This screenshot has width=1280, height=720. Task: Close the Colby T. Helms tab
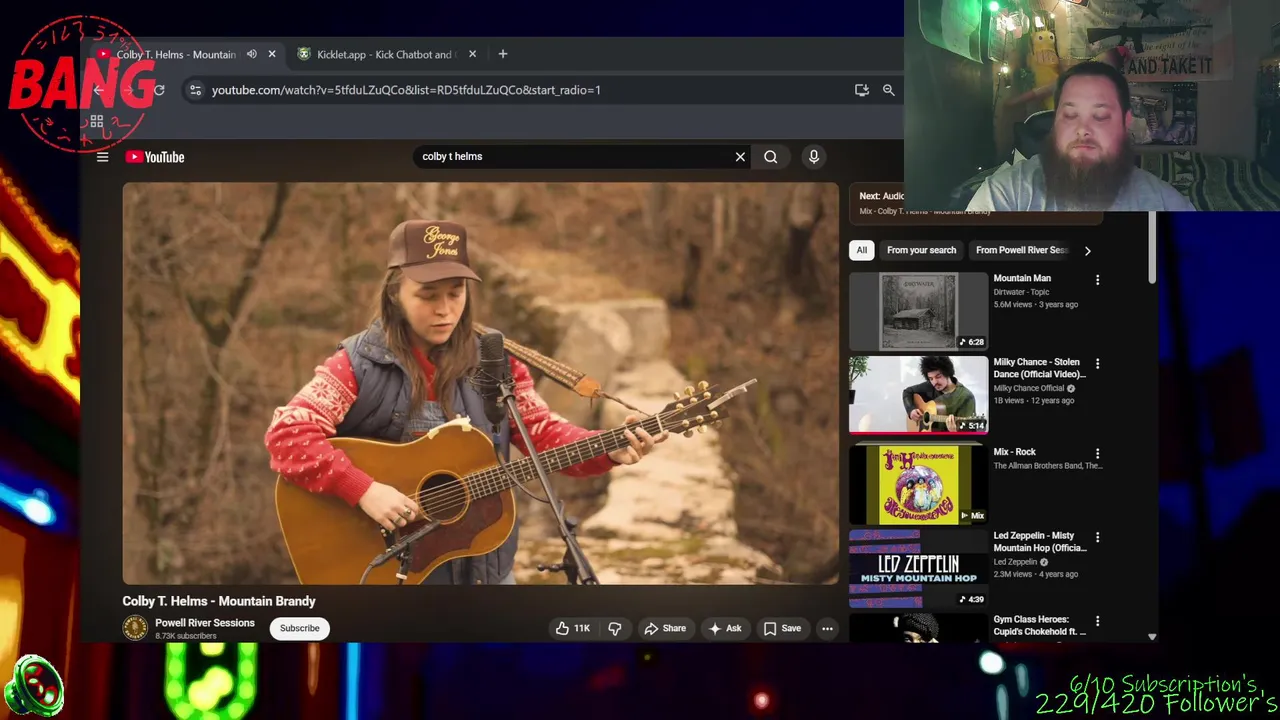click(271, 55)
